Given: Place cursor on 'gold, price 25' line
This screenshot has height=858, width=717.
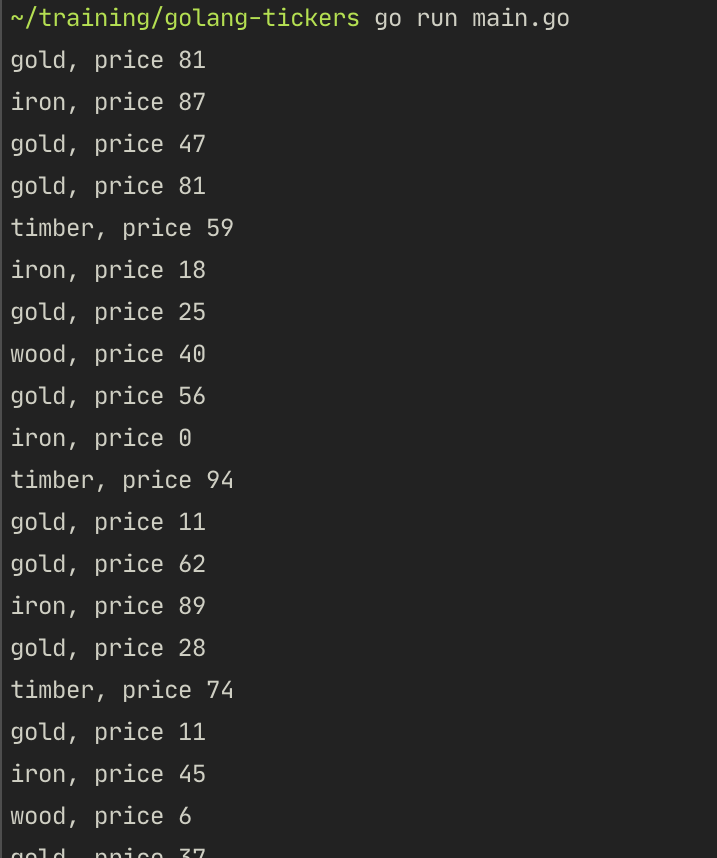Looking at the screenshot, I should click(x=108, y=313).
